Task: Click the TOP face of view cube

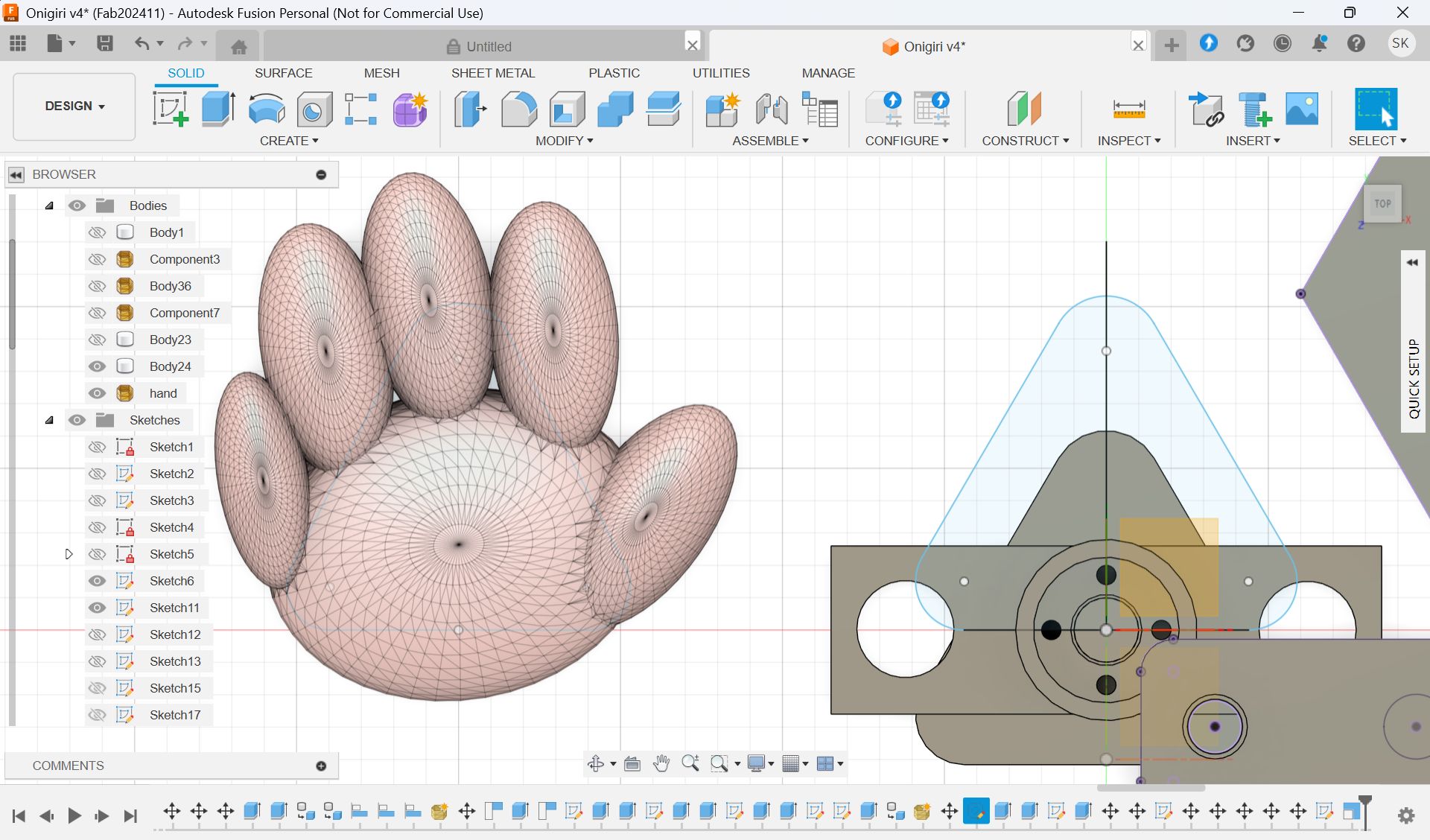Action: pyautogui.click(x=1382, y=203)
